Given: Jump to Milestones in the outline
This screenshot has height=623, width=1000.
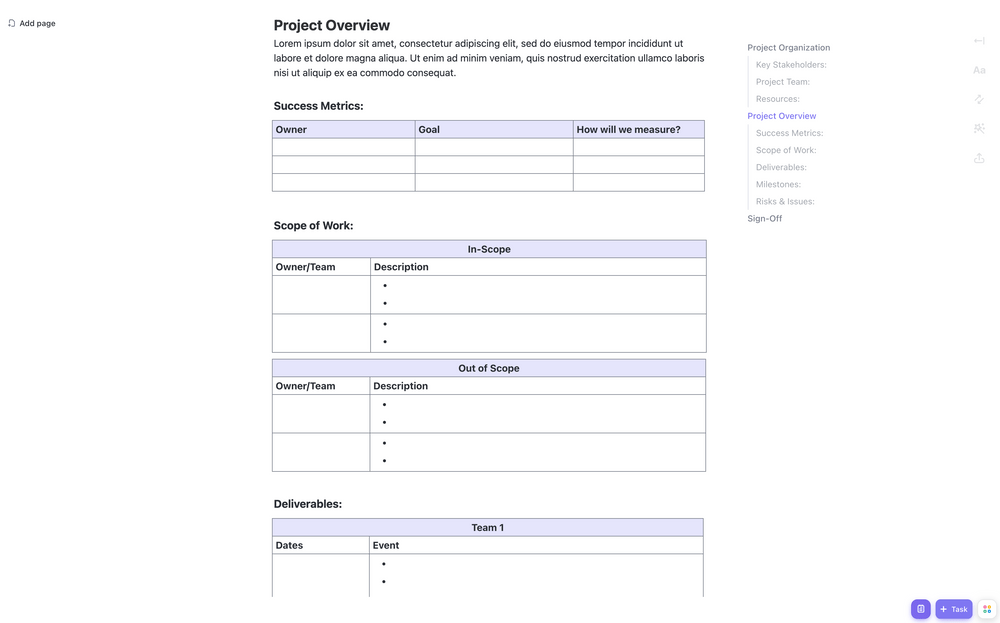Looking at the screenshot, I should 778,184.
